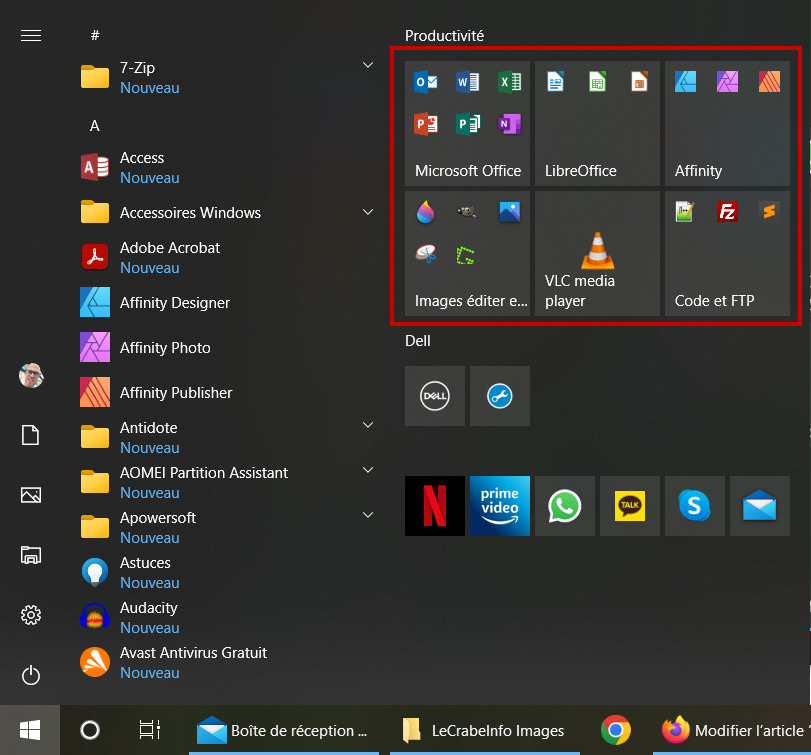The height and width of the screenshot is (755, 811).
Task: Open Affinity Publisher icon in Affinity tile
Action: [769, 82]
